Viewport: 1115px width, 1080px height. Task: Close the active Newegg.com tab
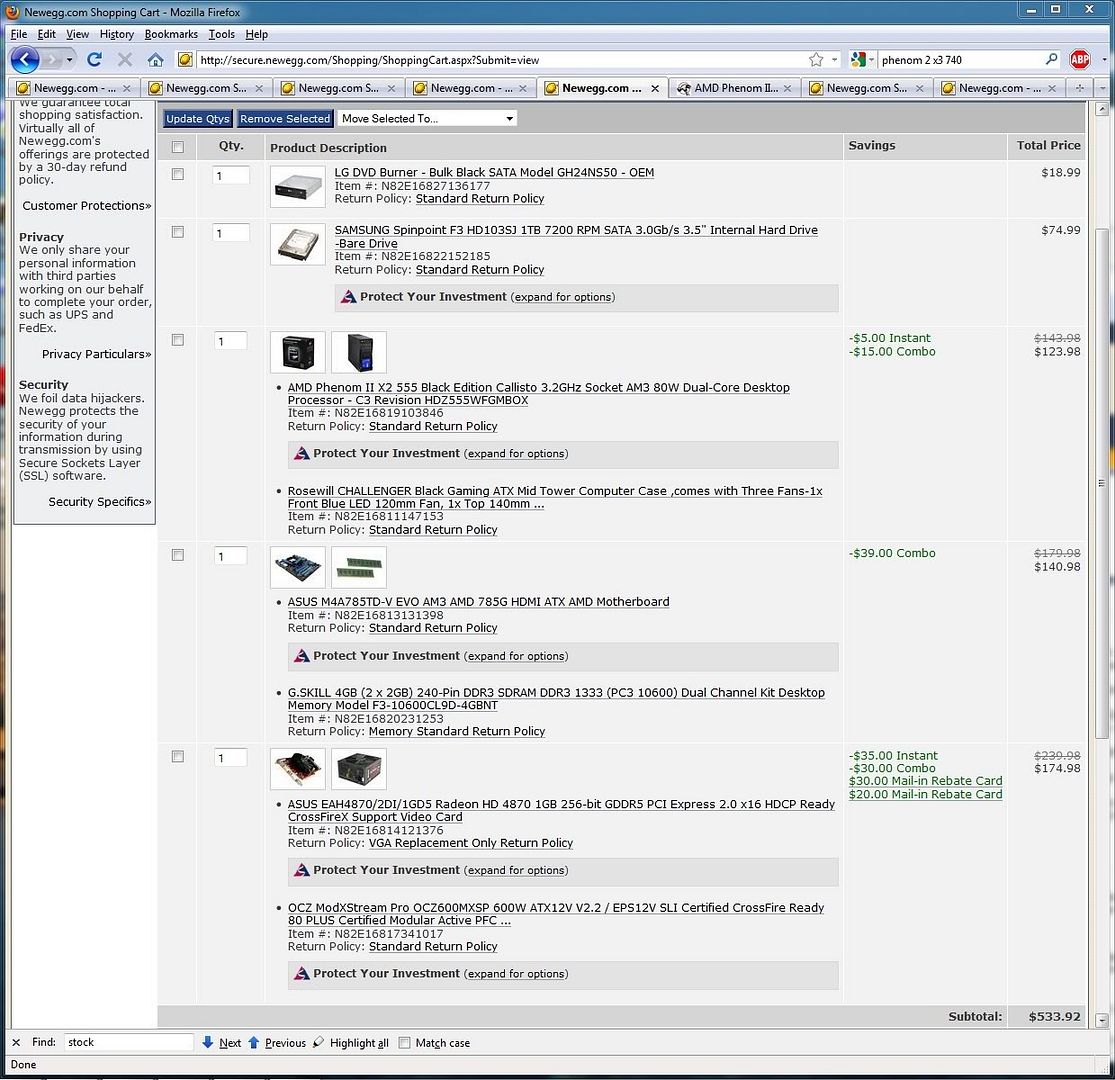[x=655, y=88]
